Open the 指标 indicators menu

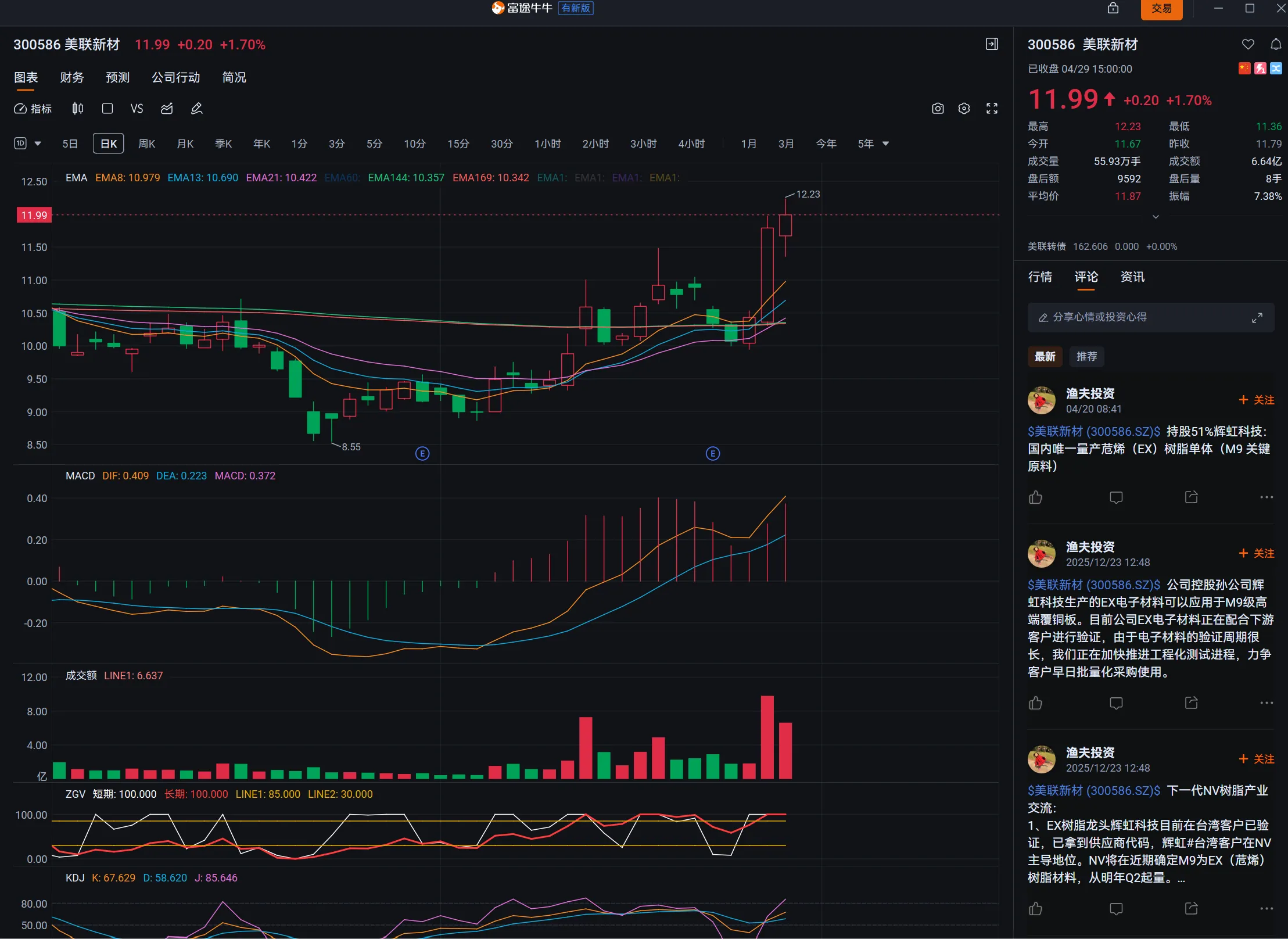click(33, 109)
